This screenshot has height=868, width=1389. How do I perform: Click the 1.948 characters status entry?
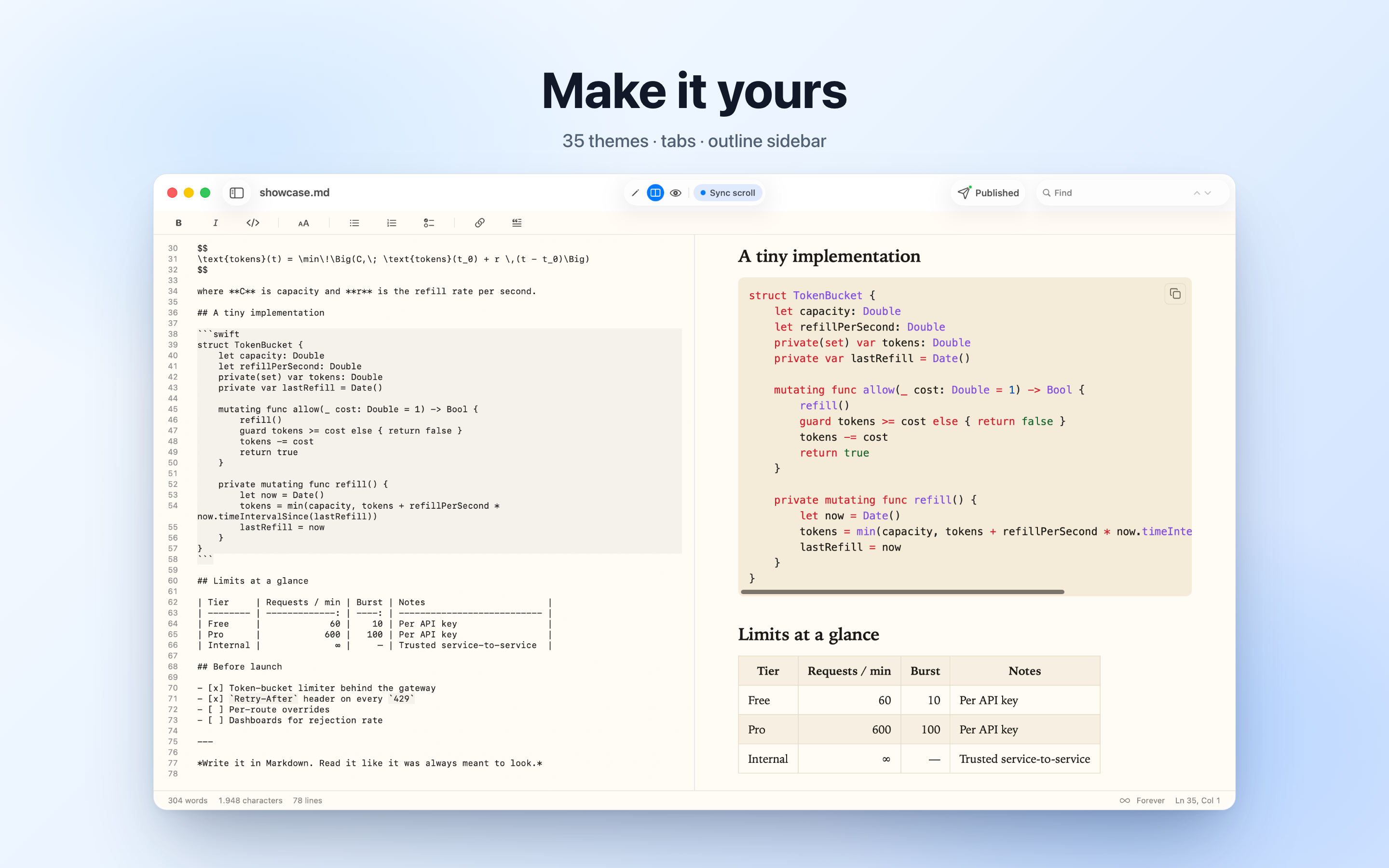[250, 800]
